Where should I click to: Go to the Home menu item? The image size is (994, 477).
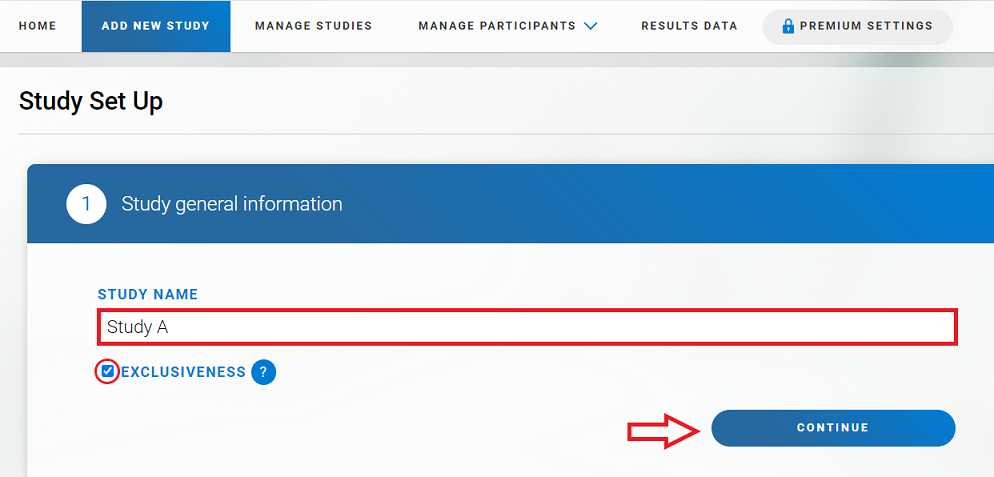(38, 26)
